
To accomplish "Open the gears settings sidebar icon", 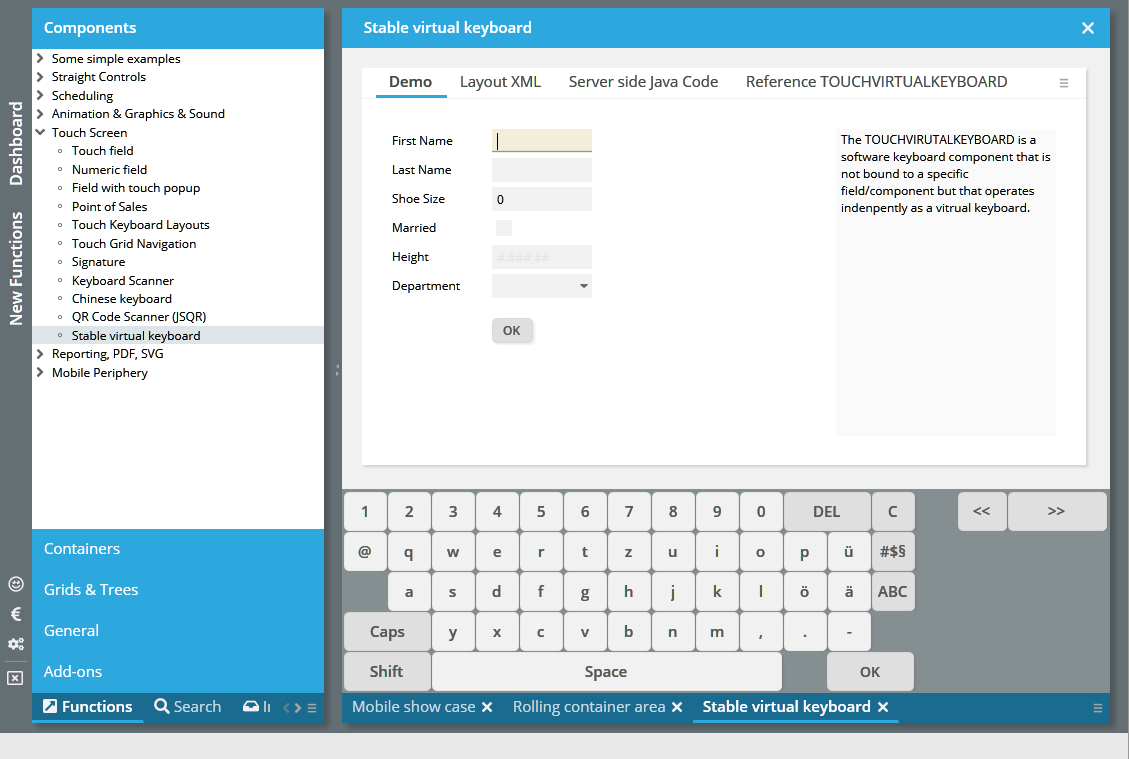I will (x=15, y=644).
